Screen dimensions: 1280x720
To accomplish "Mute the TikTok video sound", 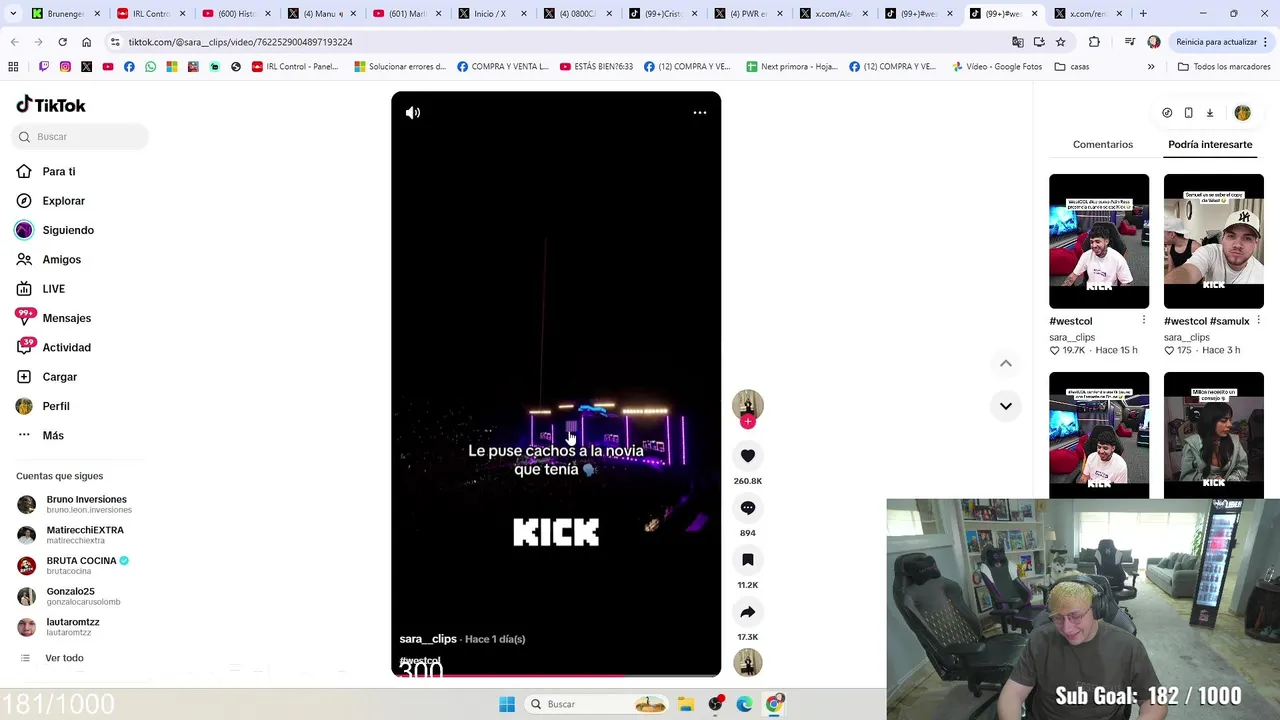I will coord(413,113).
